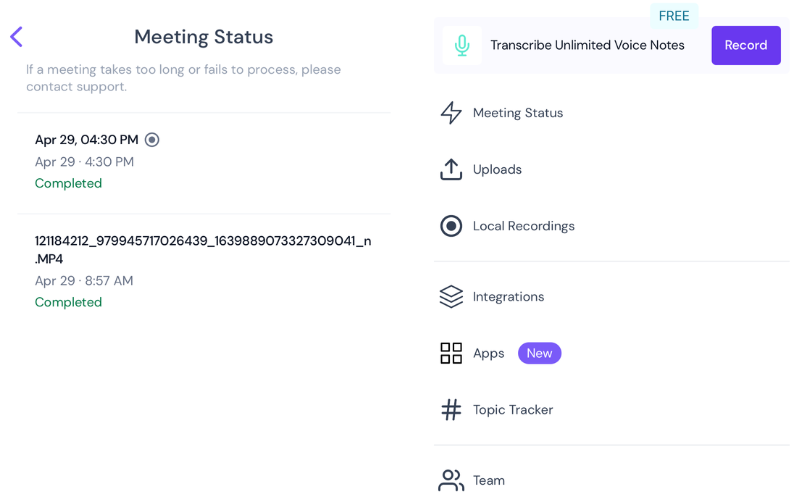Open the Apr 29, 04:30 PM meeting
Image resolution: width=800 pixels, height=500 pixels.
point(87,140)
